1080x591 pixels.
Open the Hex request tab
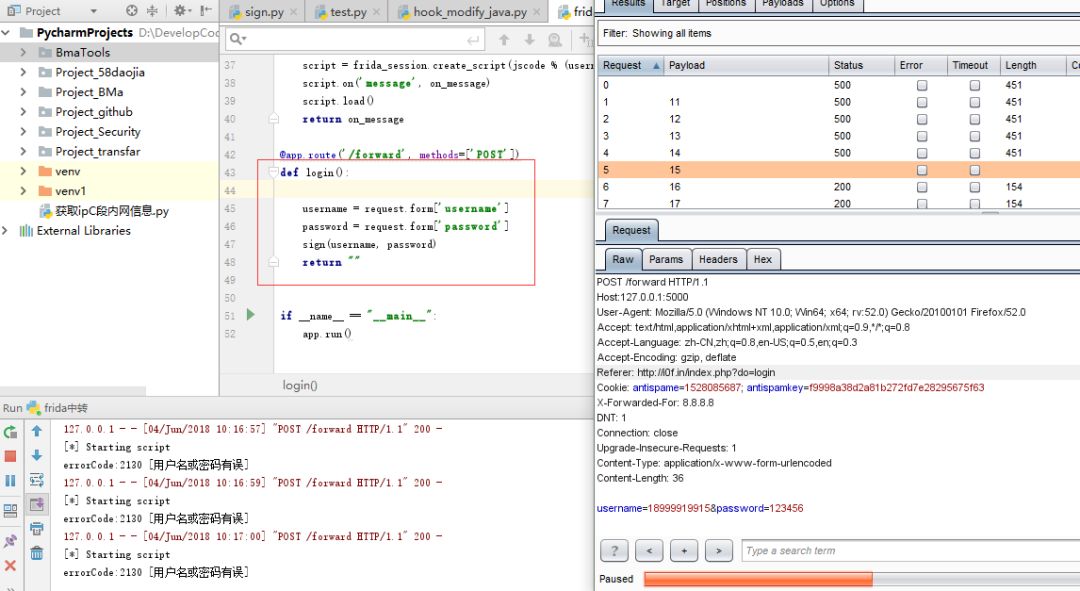click(x=762, y=259)
